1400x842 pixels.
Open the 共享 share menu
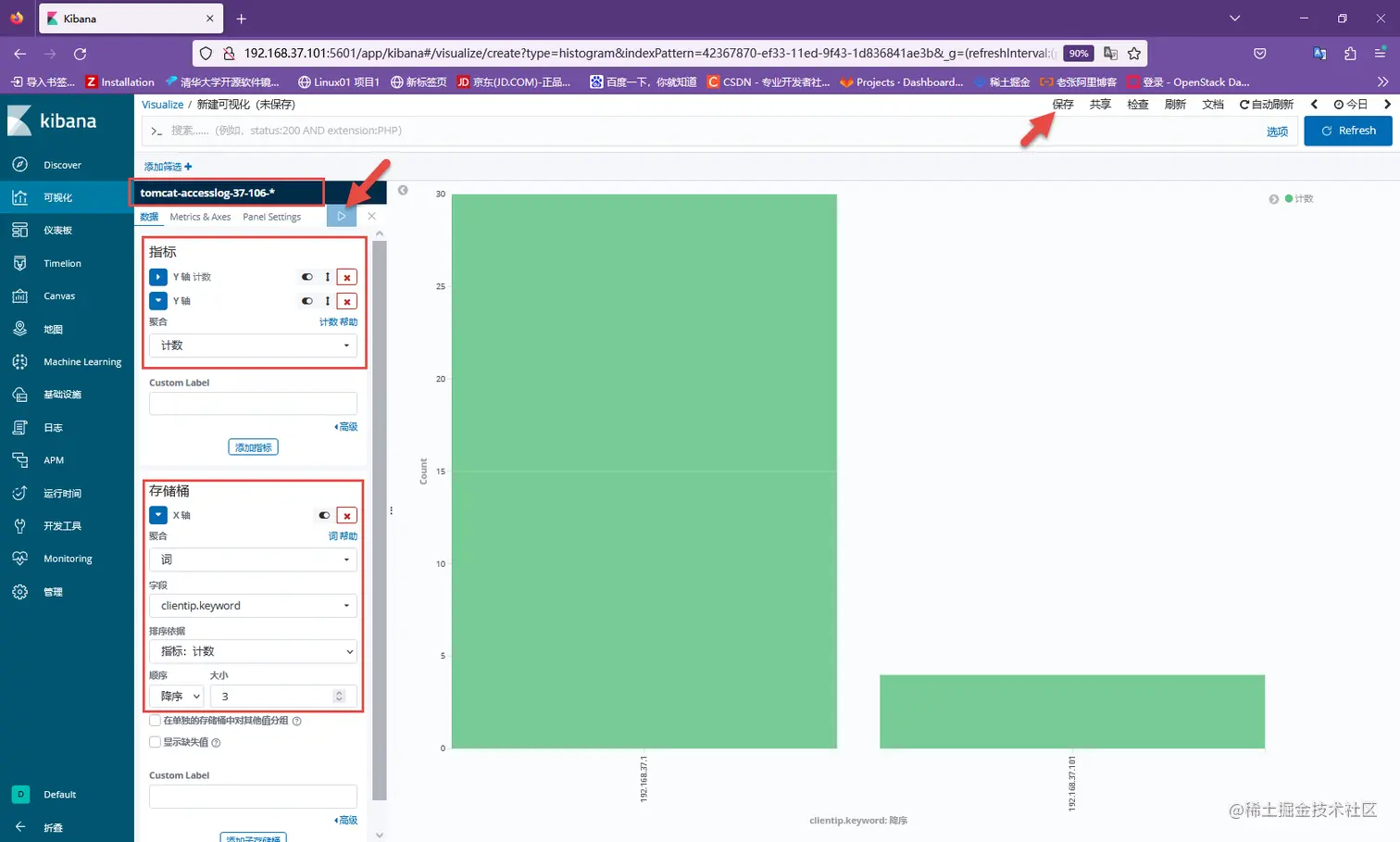1100,105
